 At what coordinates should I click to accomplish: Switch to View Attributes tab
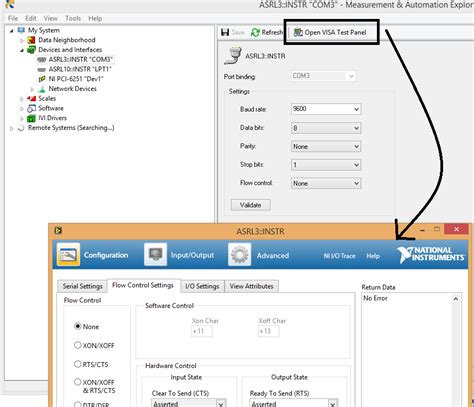point(252,286)
